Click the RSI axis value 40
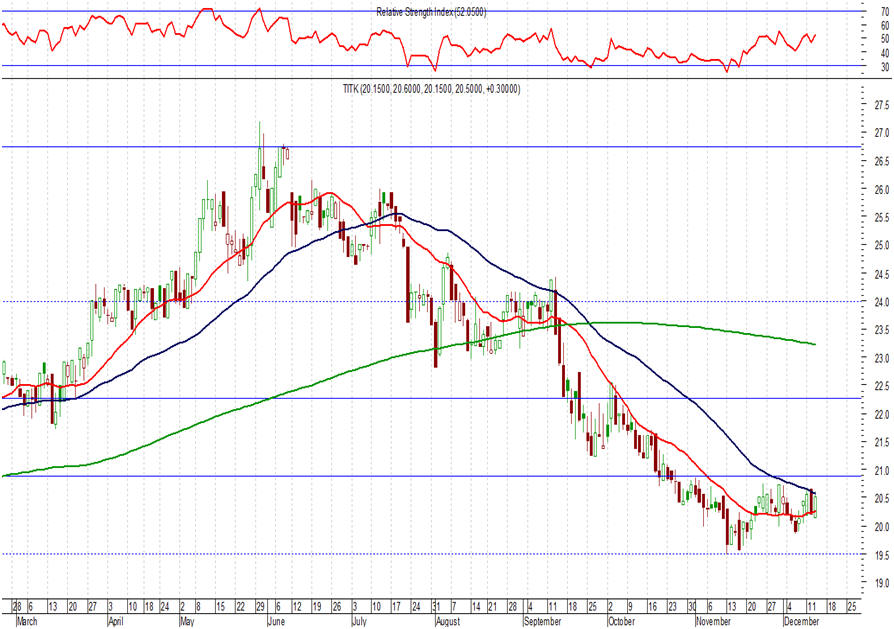The width and height of the screenshot is (894, 629). (884, 54)
